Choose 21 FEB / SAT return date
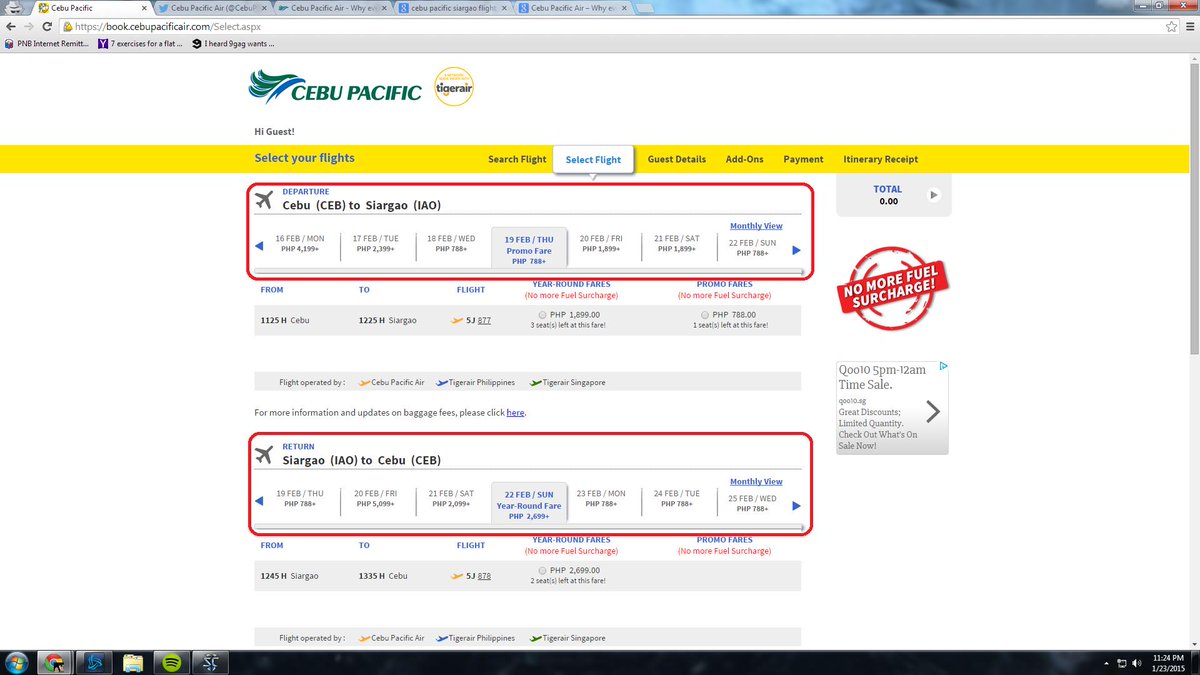This screenshot has height=675, width=1200. [451, 498]
